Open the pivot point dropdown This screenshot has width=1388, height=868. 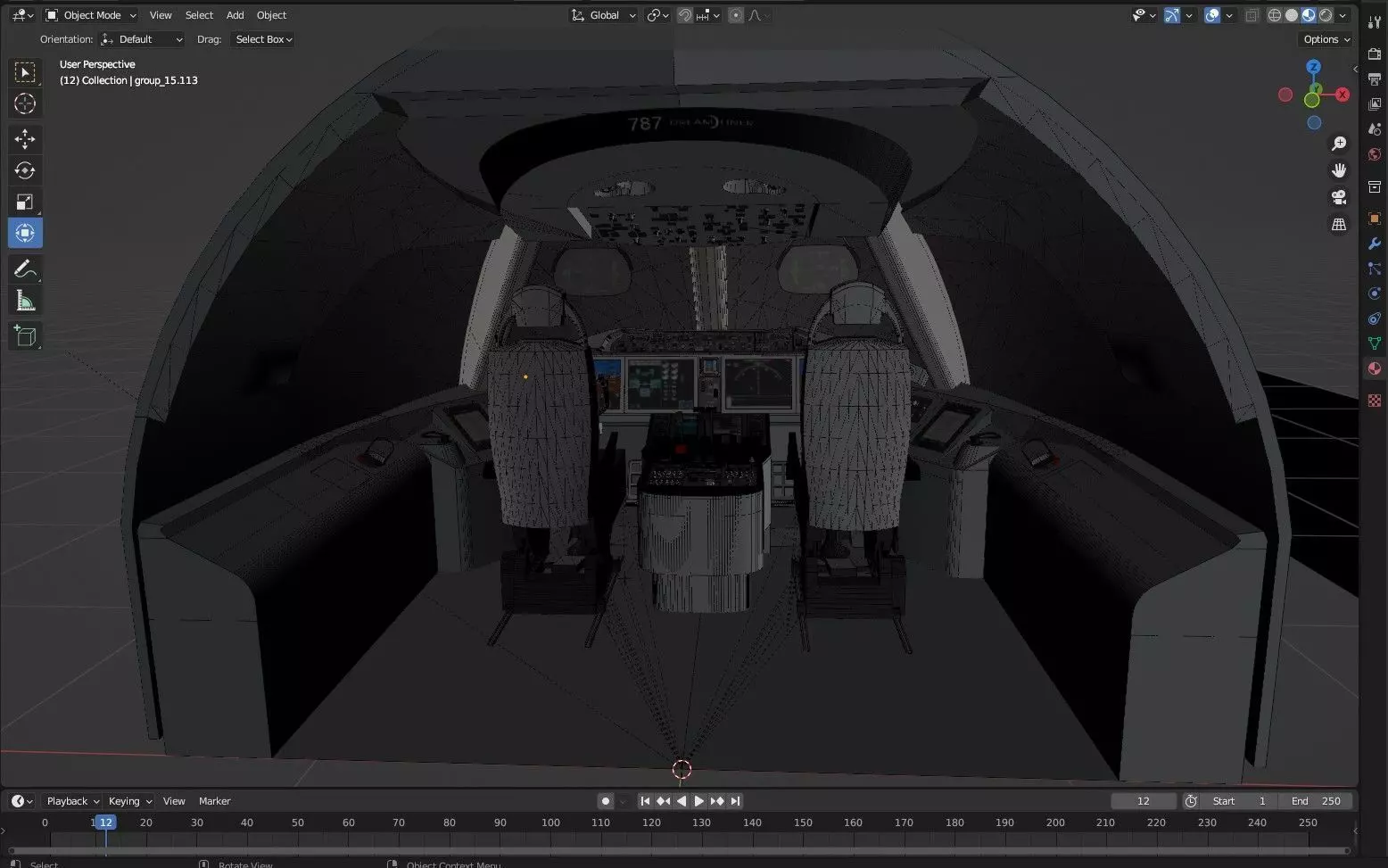(x=657, y=15)
